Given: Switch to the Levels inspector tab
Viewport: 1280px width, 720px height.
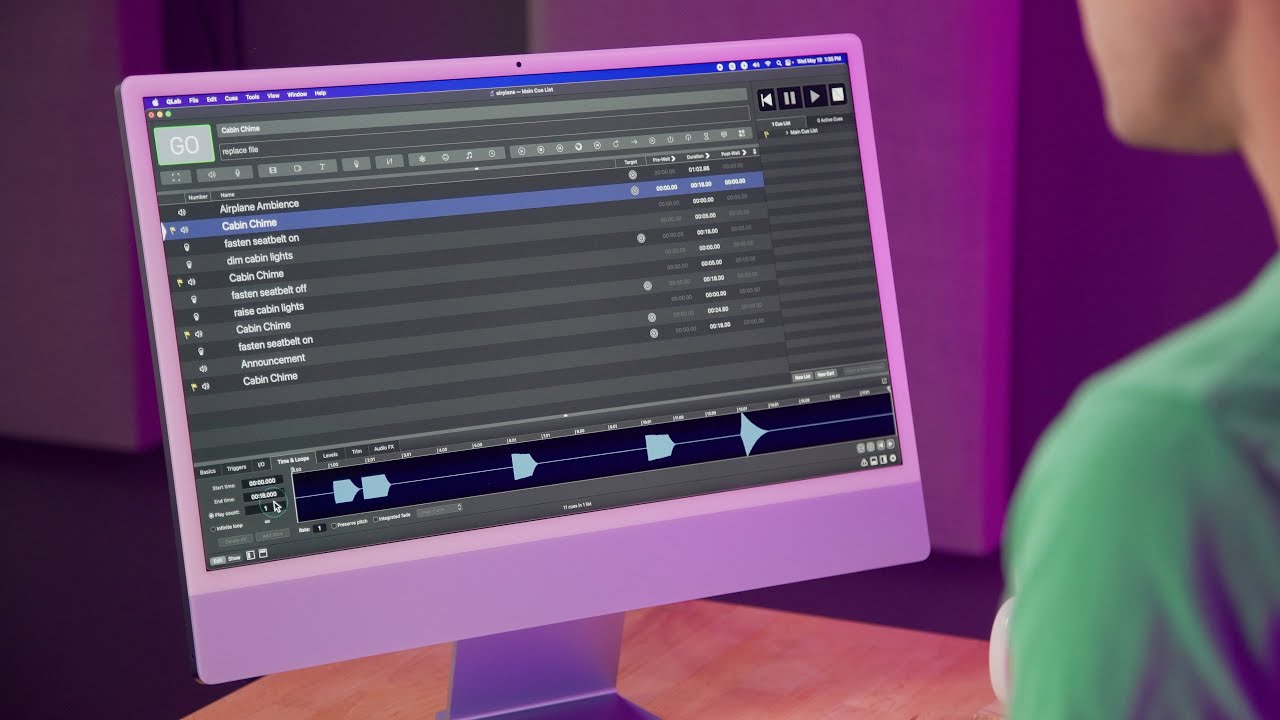Looking at the screenshot, I should click(x=330, y=455).
